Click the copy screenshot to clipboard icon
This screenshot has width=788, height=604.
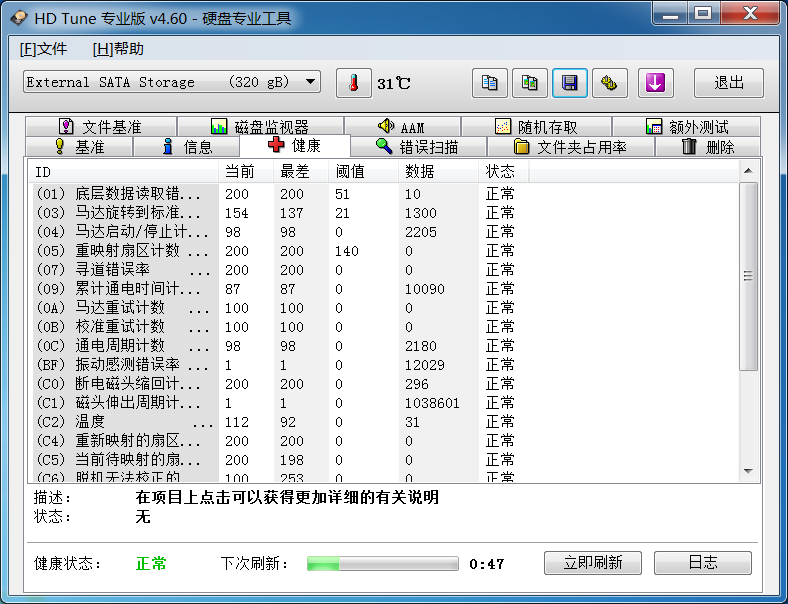(x=529, y=83)
